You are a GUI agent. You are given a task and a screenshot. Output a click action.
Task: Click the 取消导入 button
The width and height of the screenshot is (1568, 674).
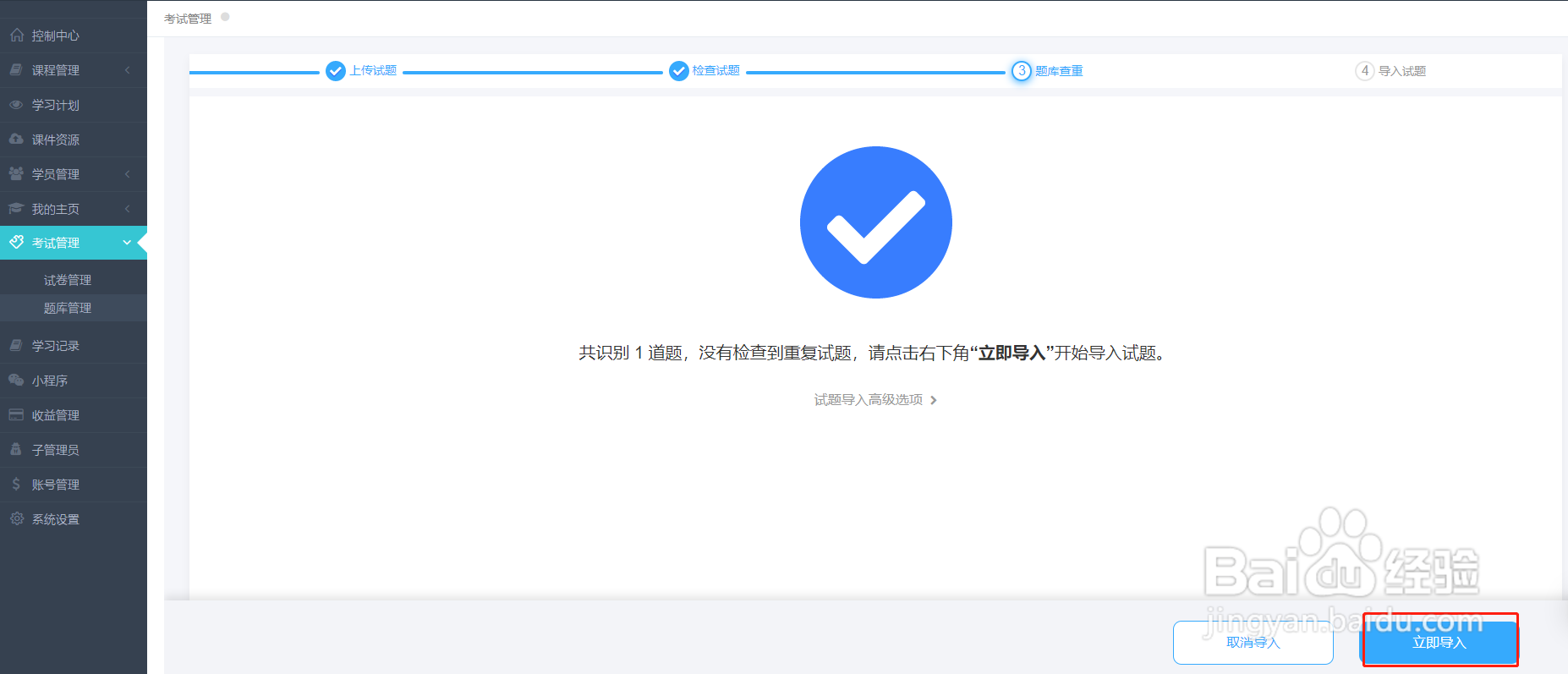pyautogui.click(x=1253, y=643)
